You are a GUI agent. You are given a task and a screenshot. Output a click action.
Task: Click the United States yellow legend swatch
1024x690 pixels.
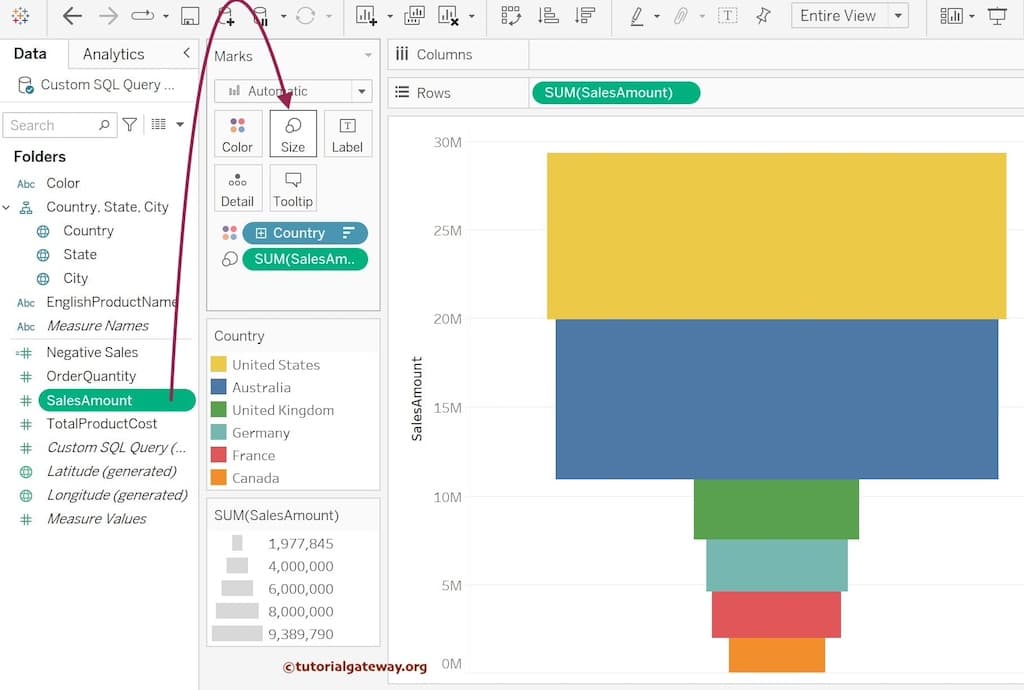point(218,365)
